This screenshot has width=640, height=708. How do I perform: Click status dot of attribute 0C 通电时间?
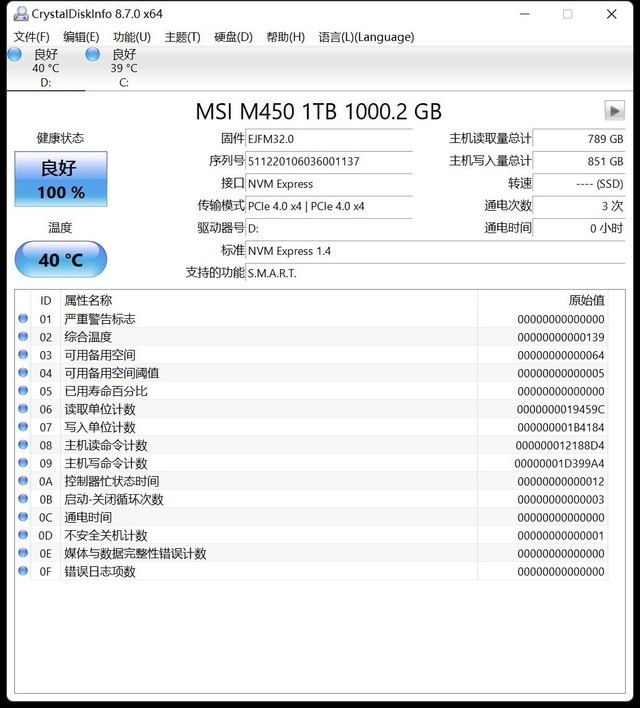tap(23, 517)
